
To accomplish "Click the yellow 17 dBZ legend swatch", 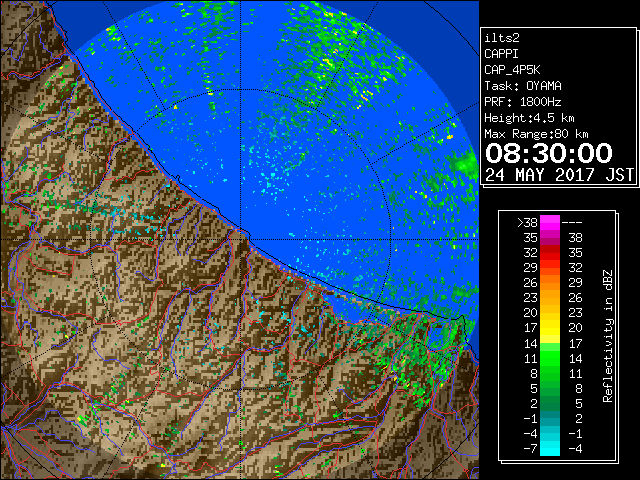I will click(550, 328).
